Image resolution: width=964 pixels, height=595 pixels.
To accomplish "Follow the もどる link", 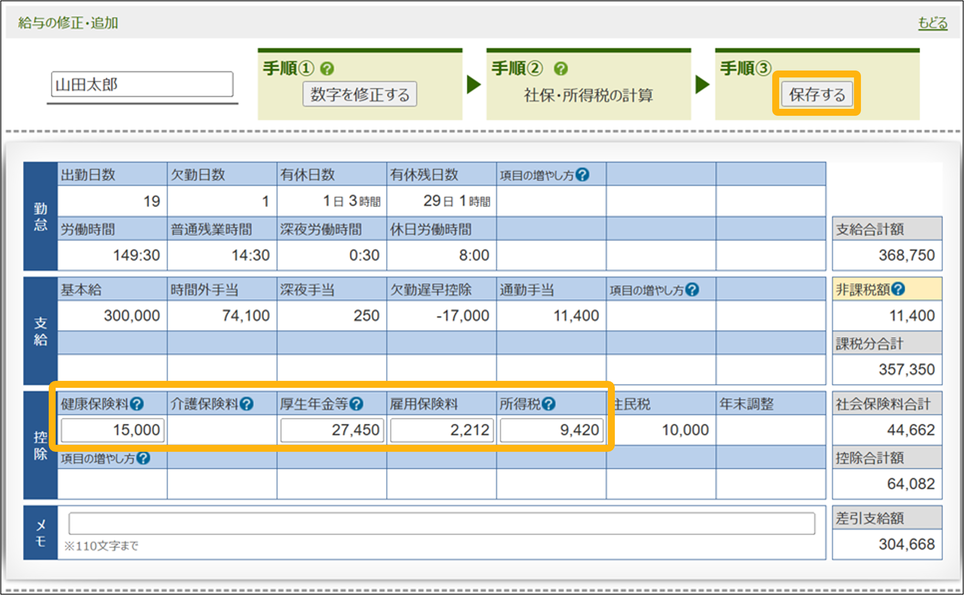I will pyautogui.click(x=932, y=23).
